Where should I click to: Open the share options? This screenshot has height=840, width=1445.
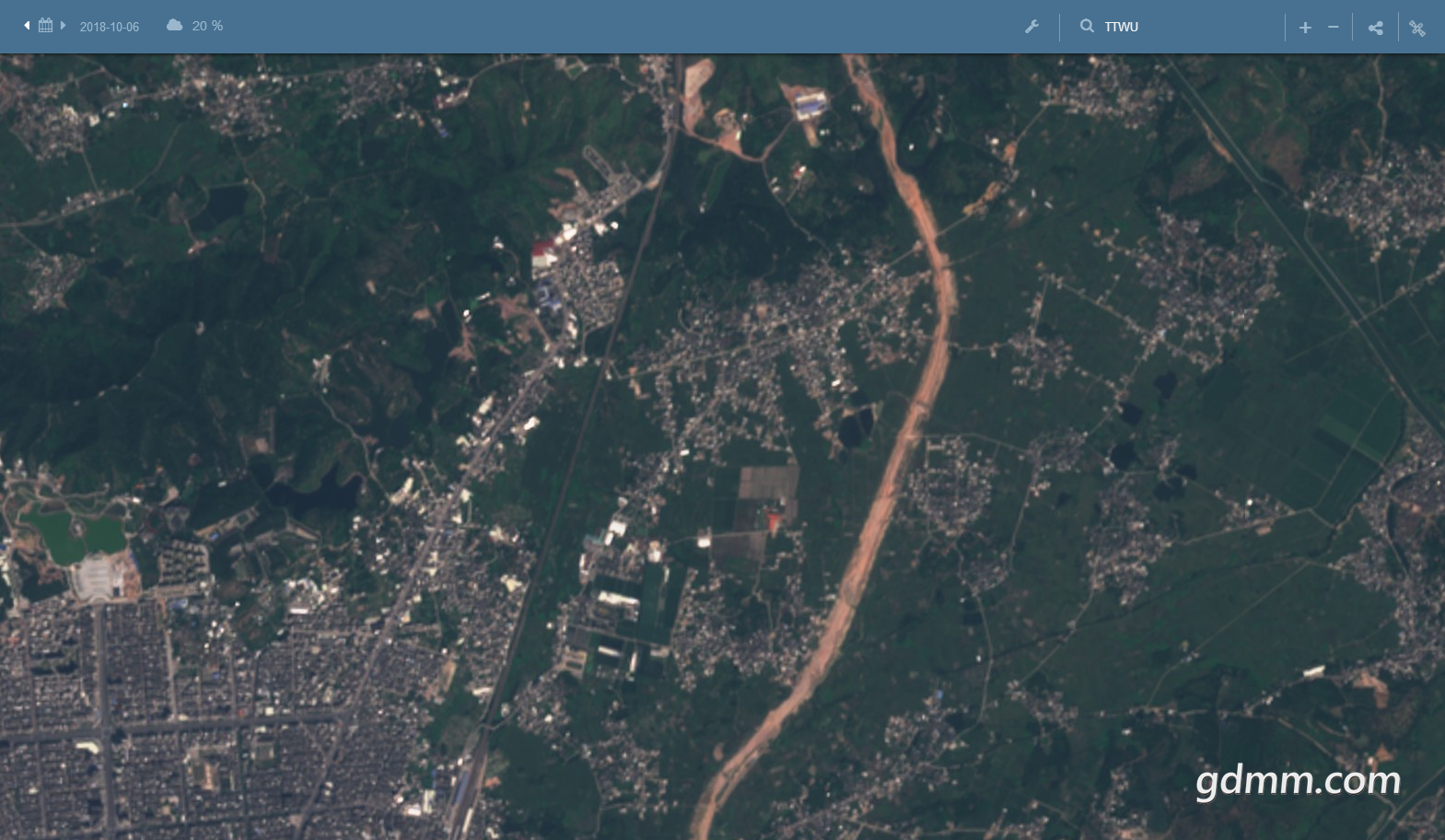click(x=1375, y=28)
